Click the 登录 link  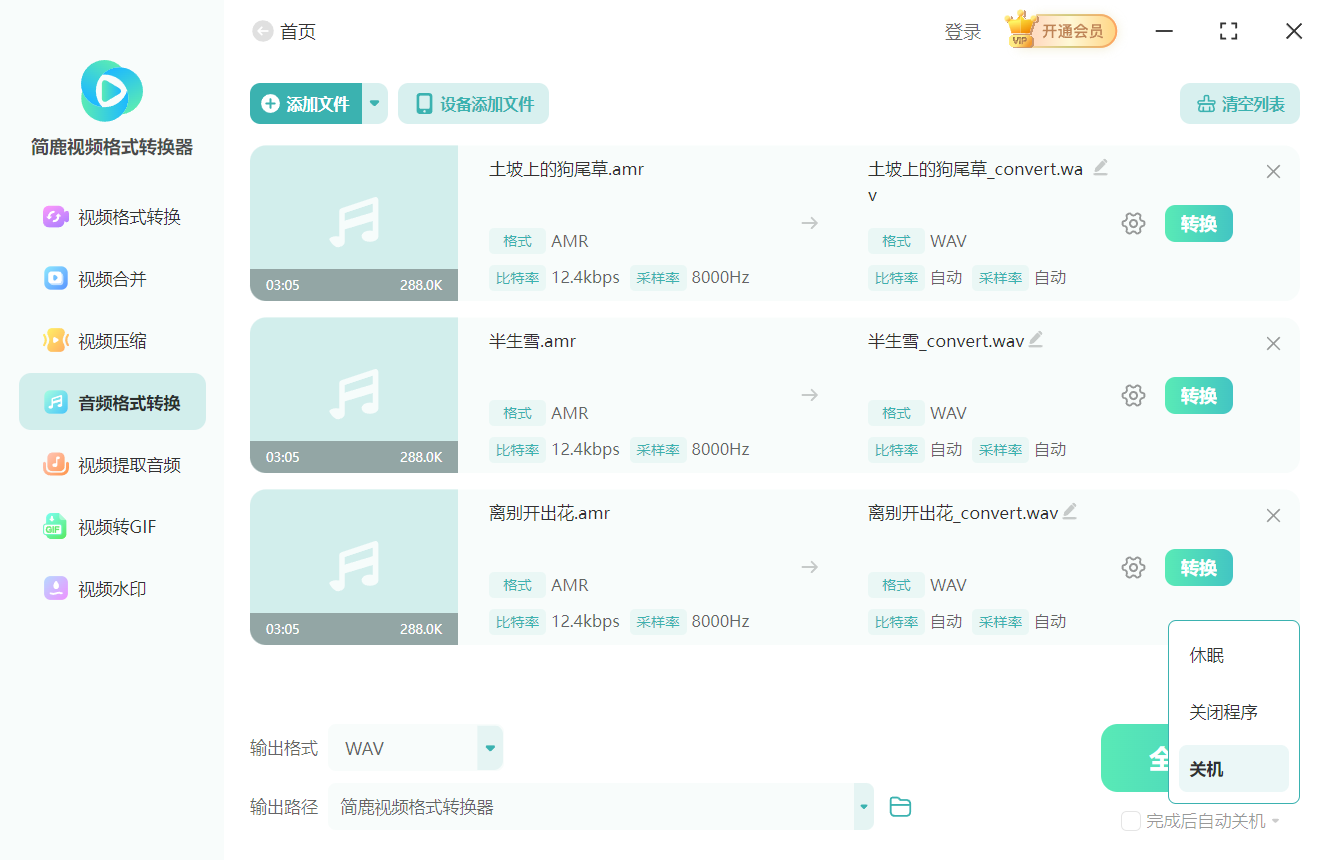[x=963, y=32]
